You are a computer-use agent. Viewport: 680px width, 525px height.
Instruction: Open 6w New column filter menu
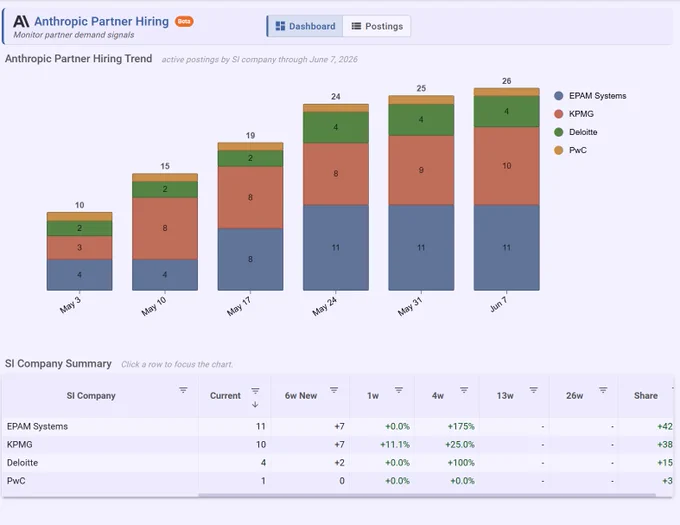(x=334, y=390)
